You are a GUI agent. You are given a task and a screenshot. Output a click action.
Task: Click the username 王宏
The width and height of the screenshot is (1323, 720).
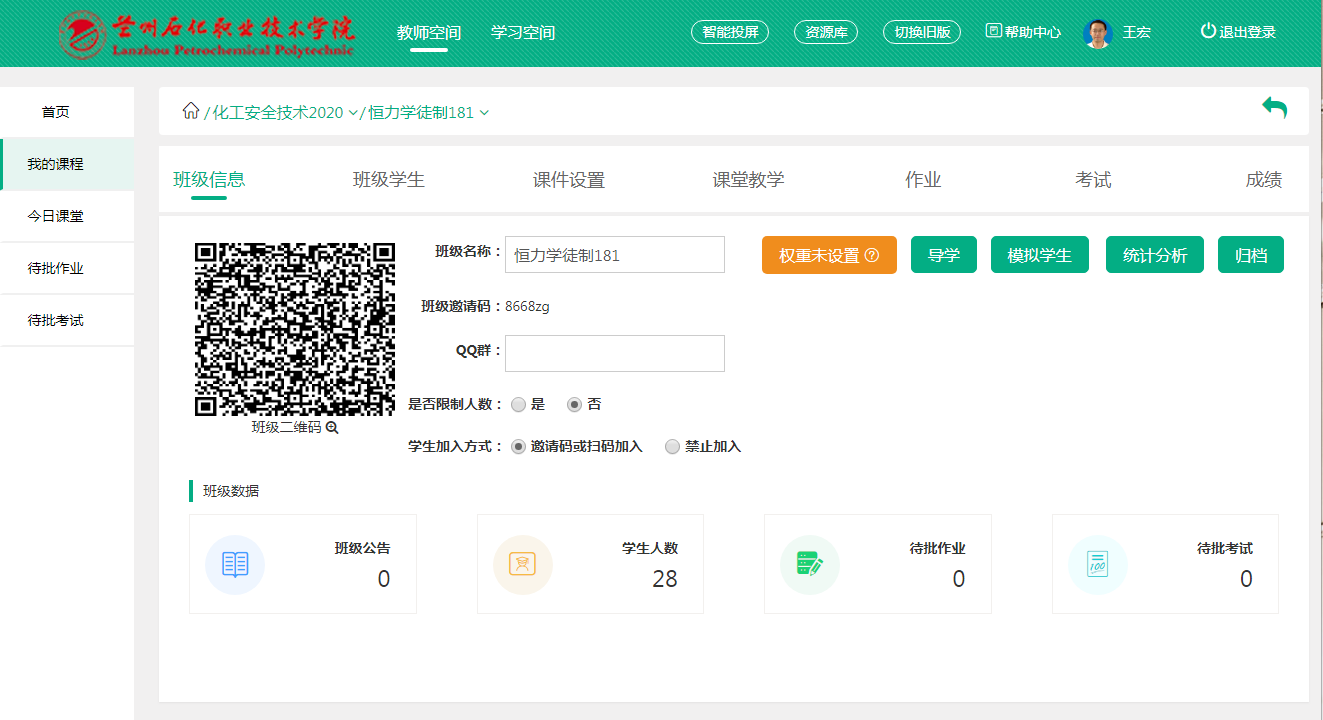[x=1137, y=32]
